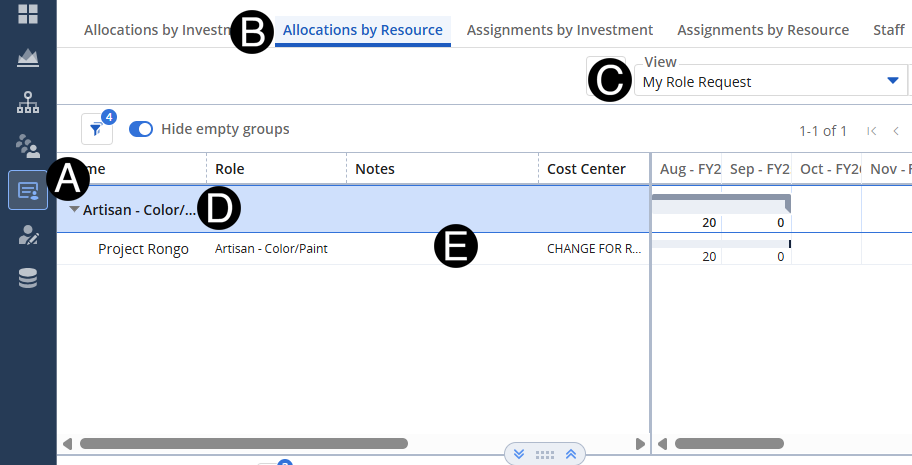The image size is (912, 465).
Task: Click the database stack icon in sidebar
Action: pyautogui.click(x=28, y=278)
